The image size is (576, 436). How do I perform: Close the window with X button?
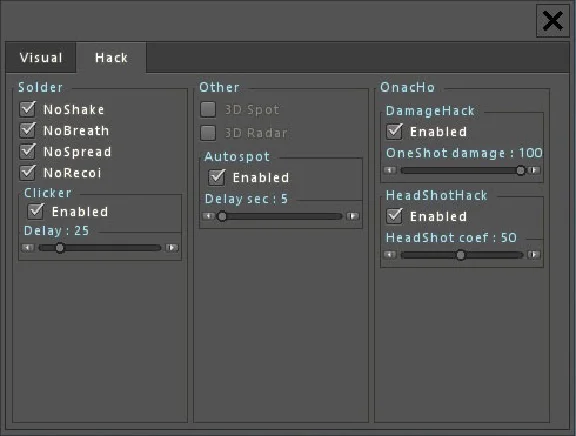click(552, 21)
